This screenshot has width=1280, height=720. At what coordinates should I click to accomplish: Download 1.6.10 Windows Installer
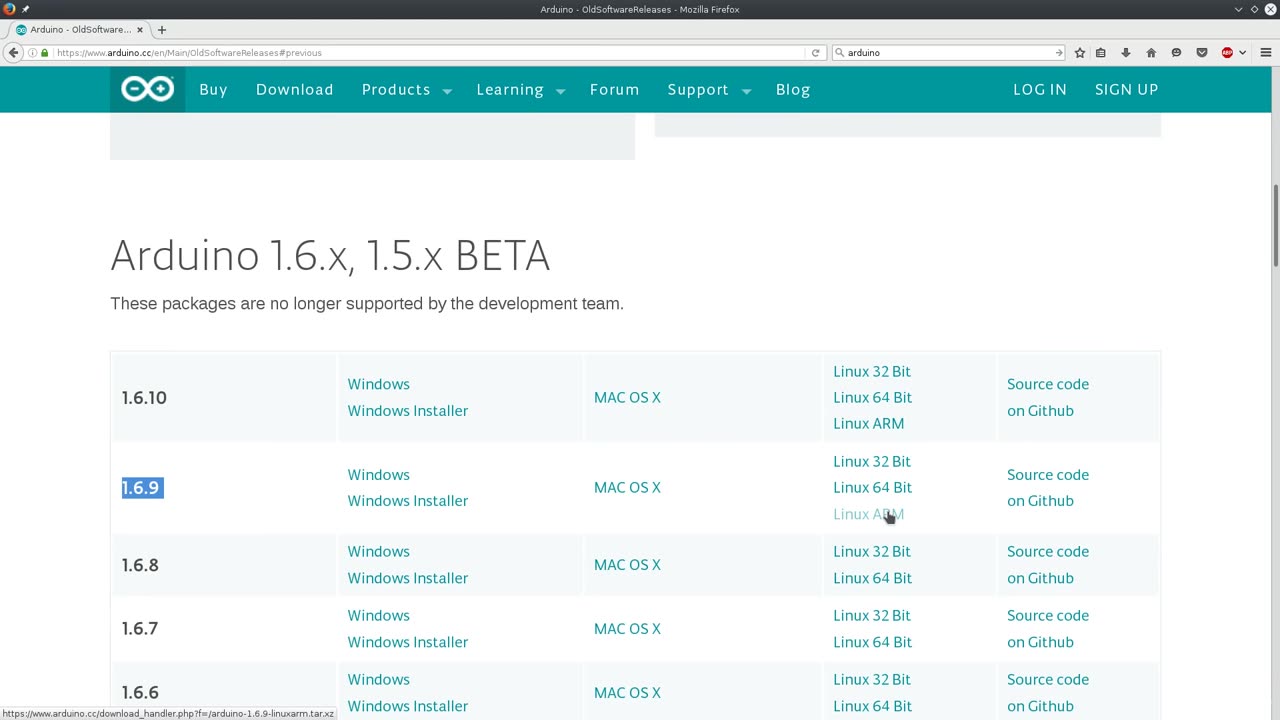click(x=407, y=411)
